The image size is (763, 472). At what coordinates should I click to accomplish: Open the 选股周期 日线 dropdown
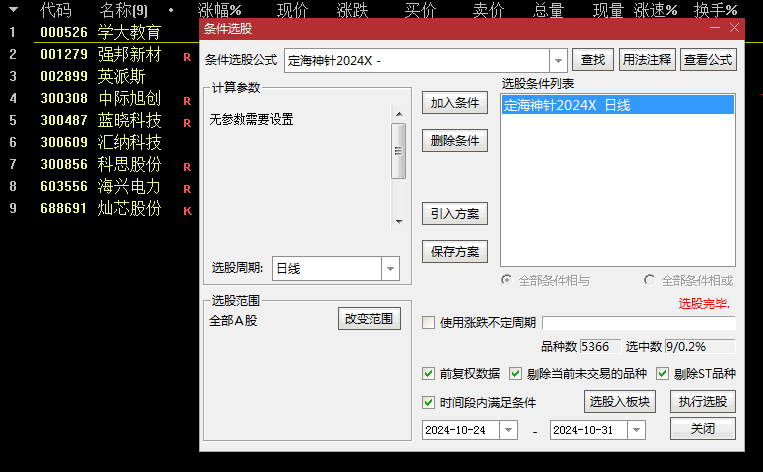(x=390, y=269)
